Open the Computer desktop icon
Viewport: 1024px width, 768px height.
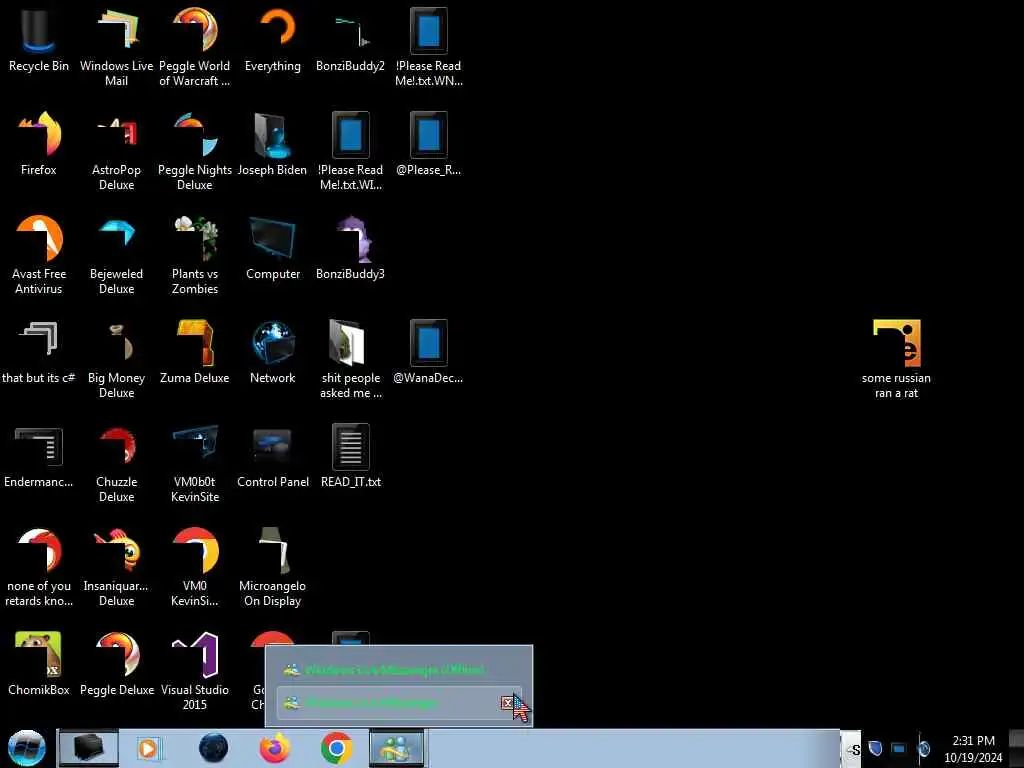[x=273, y=248]
